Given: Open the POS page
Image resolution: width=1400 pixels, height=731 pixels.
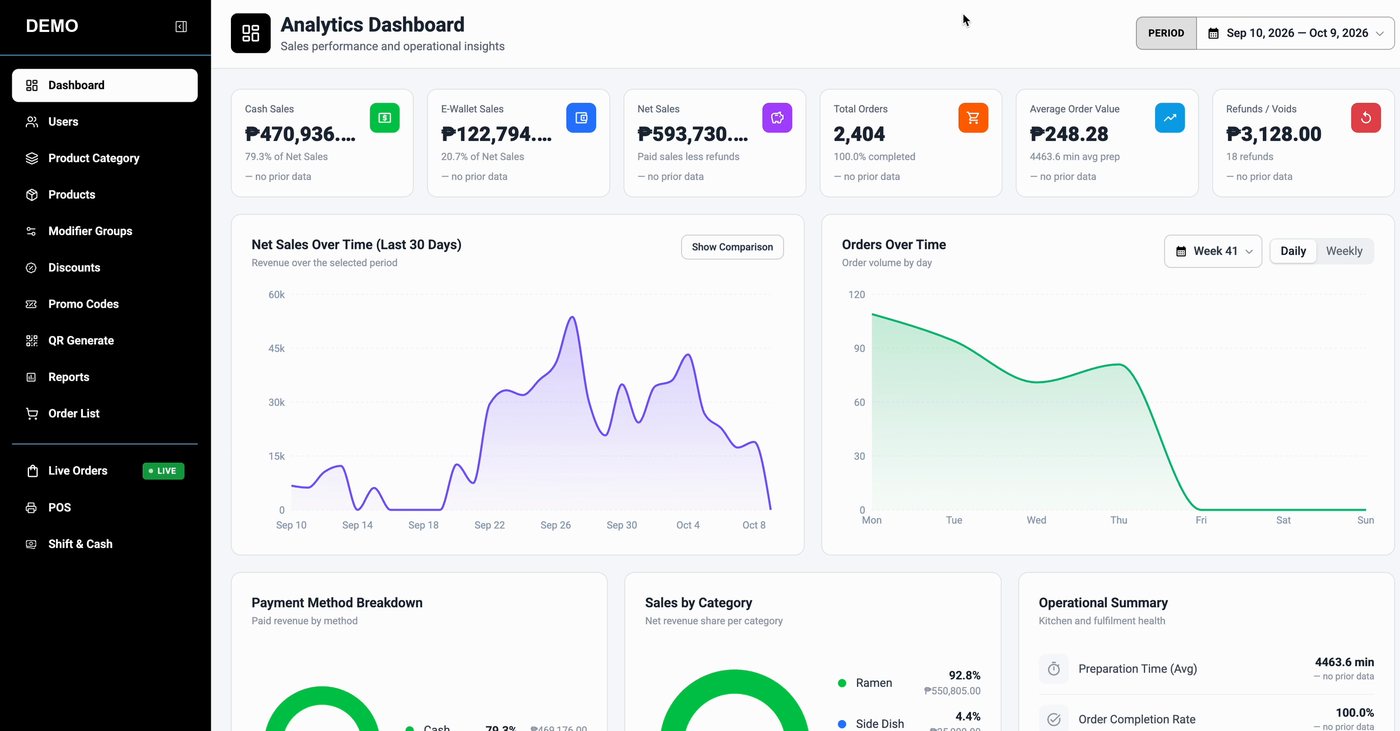Looking at the screenshot, I should pos(105,508).
